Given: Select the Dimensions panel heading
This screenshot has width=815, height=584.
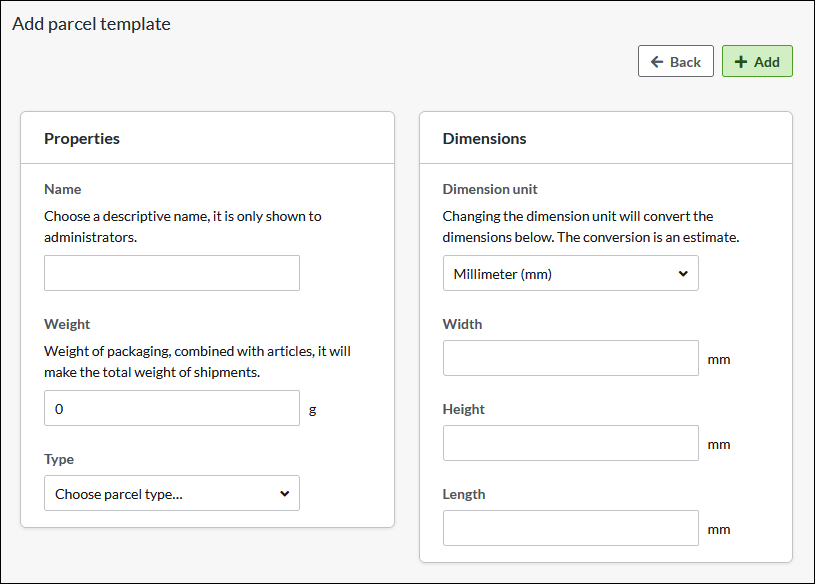Looking at the screenshot, I should [x=484, y=139].
